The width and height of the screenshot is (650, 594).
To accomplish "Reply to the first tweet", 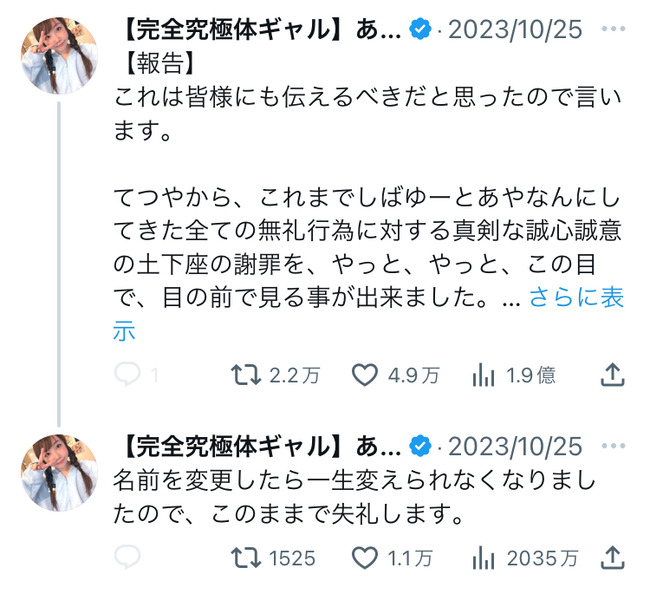I will (127, 375).
